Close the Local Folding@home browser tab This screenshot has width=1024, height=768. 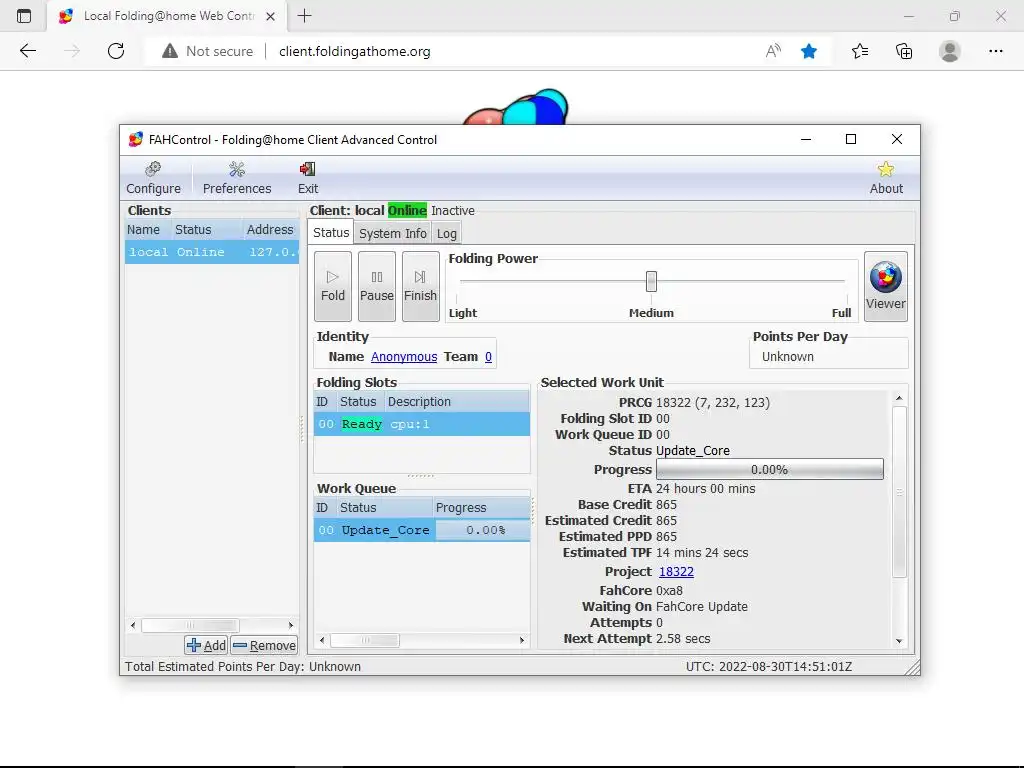pos(270,16)
